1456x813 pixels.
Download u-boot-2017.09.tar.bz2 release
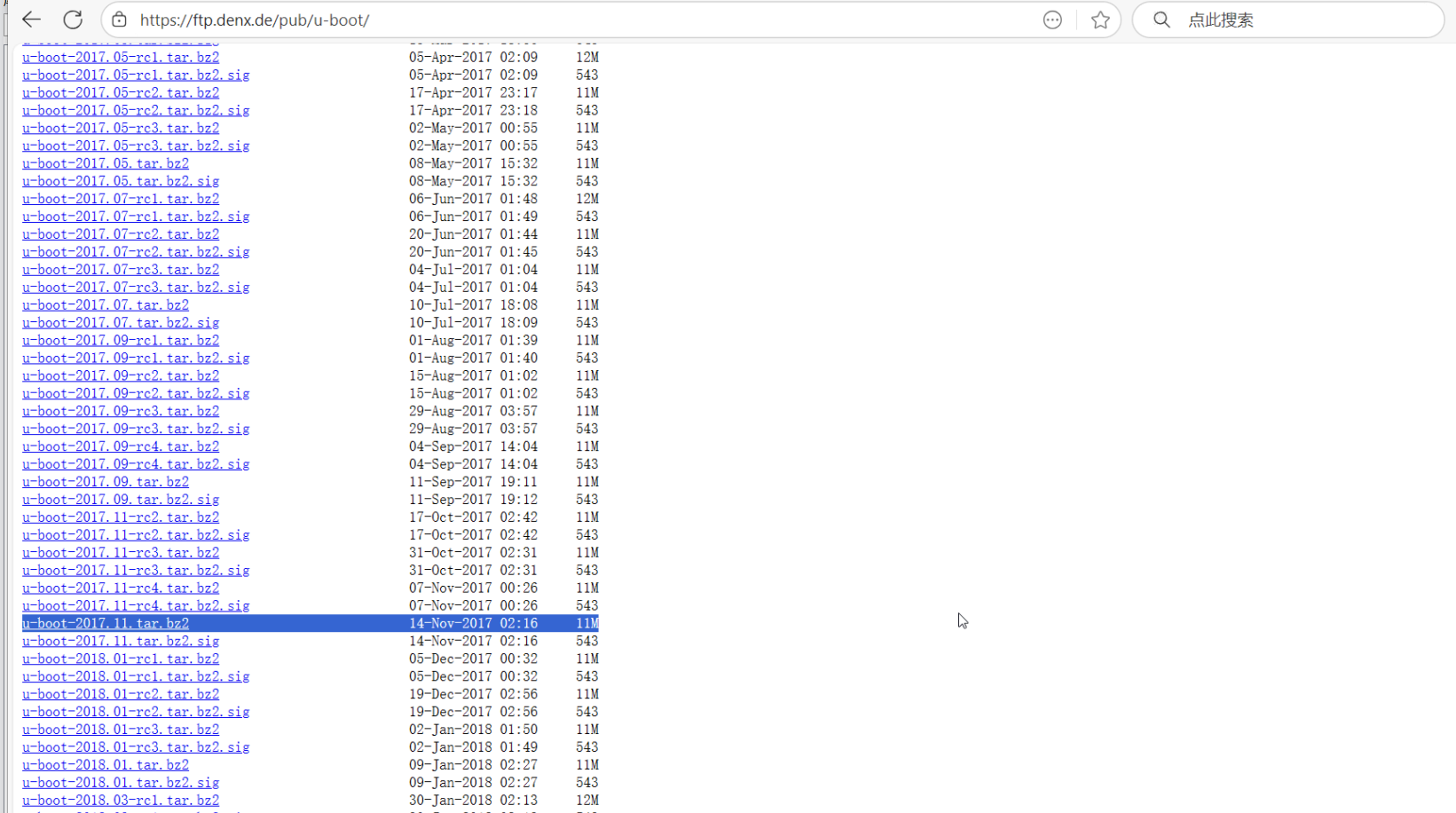pyautogui.click(x=106, y=483)
